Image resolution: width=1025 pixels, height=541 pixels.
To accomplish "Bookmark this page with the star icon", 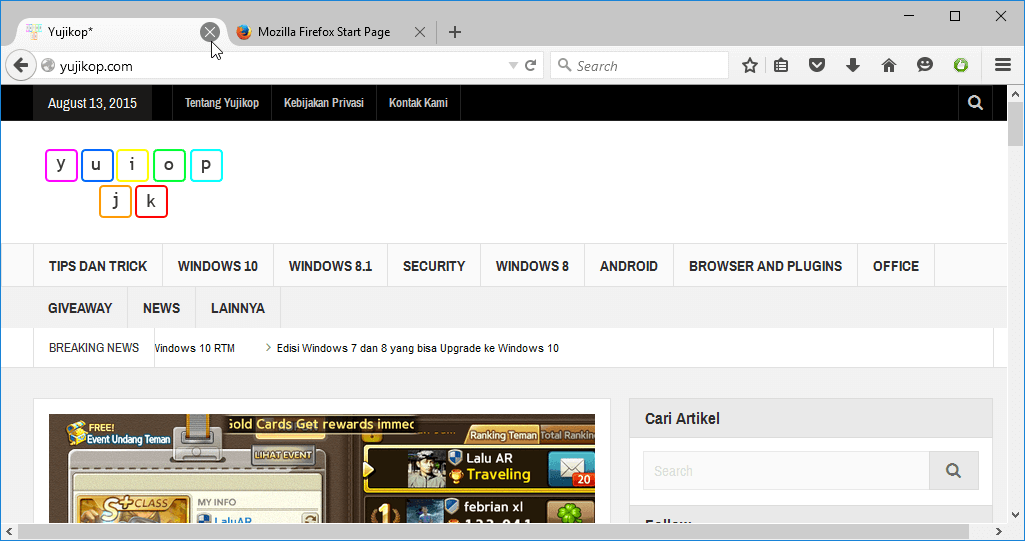I will click(750, 65).
